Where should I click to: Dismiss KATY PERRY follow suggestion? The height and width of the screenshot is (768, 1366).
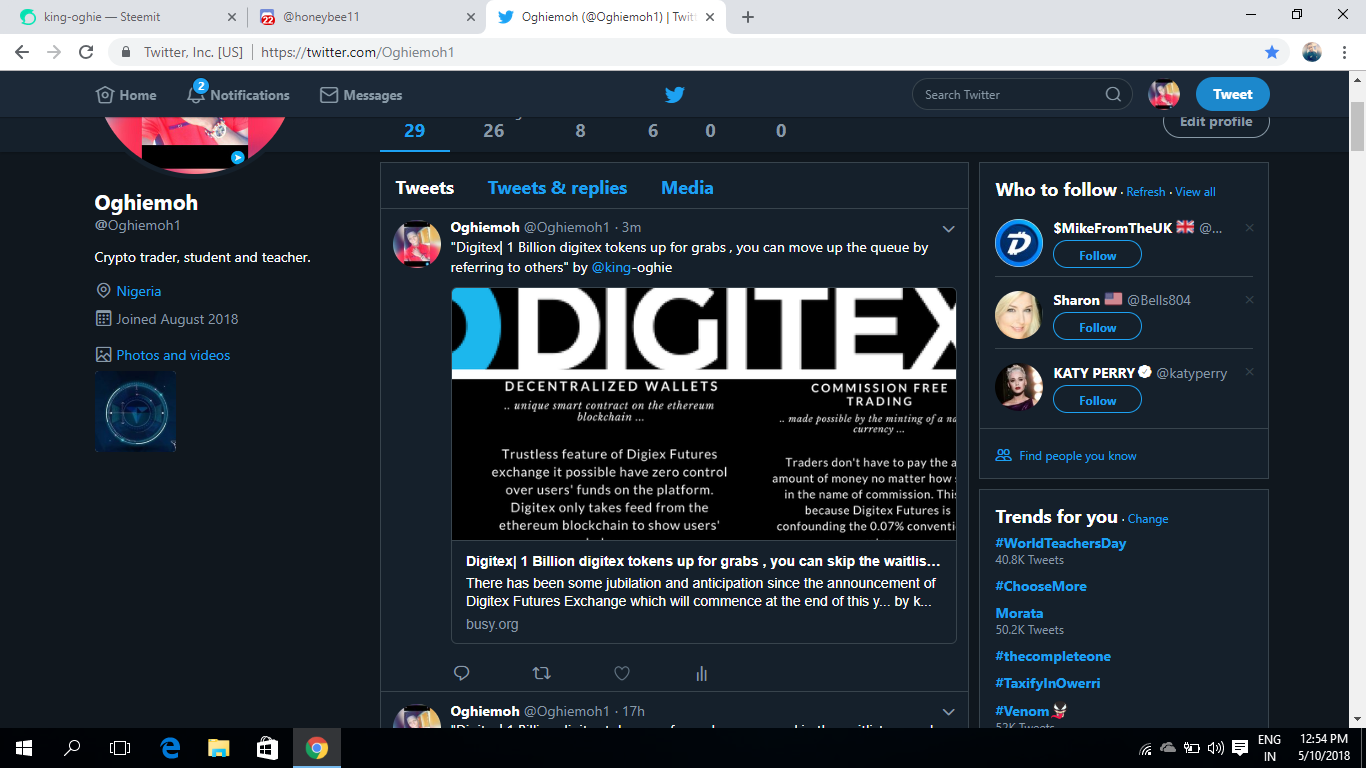[1249, 372]
